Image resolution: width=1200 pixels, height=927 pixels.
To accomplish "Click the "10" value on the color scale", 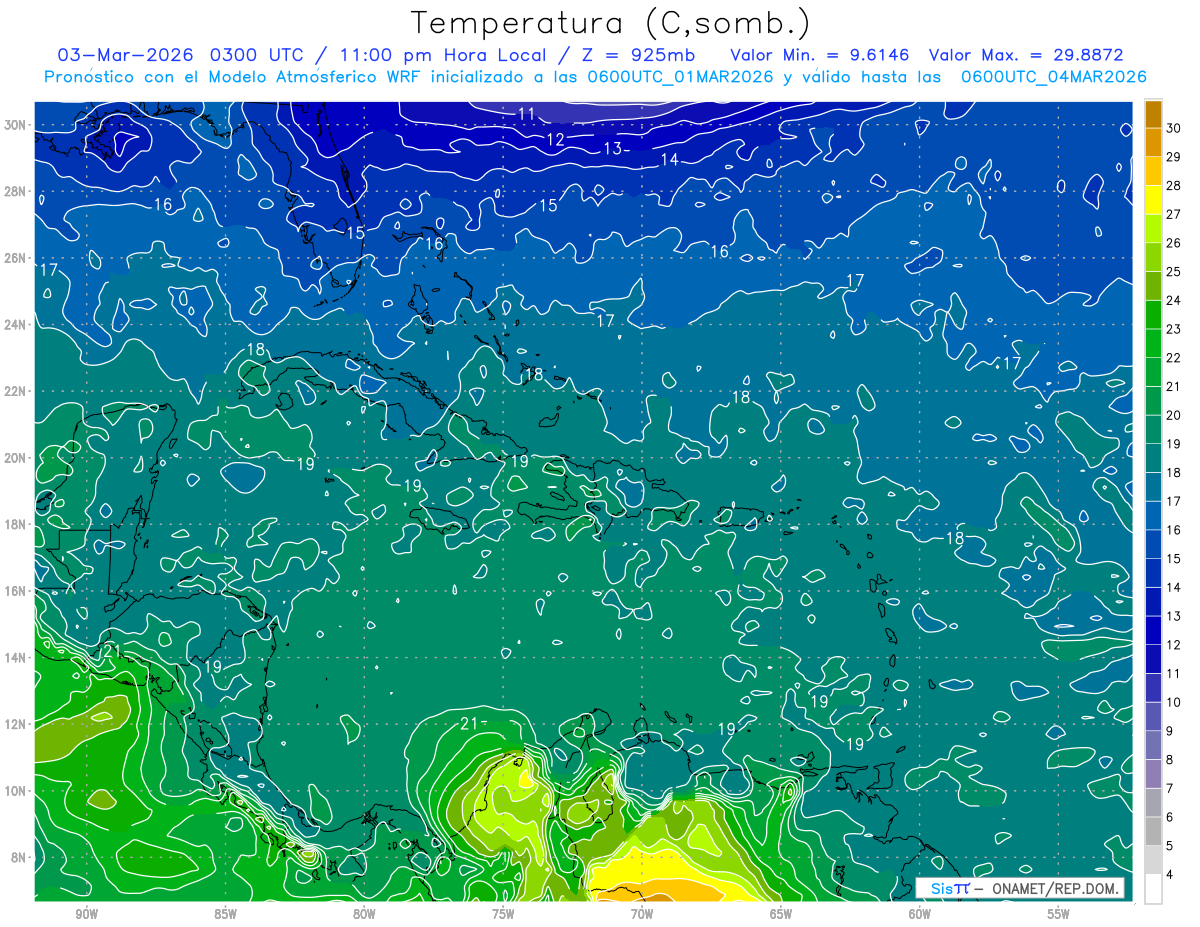I will click(x=1174, y=703).
